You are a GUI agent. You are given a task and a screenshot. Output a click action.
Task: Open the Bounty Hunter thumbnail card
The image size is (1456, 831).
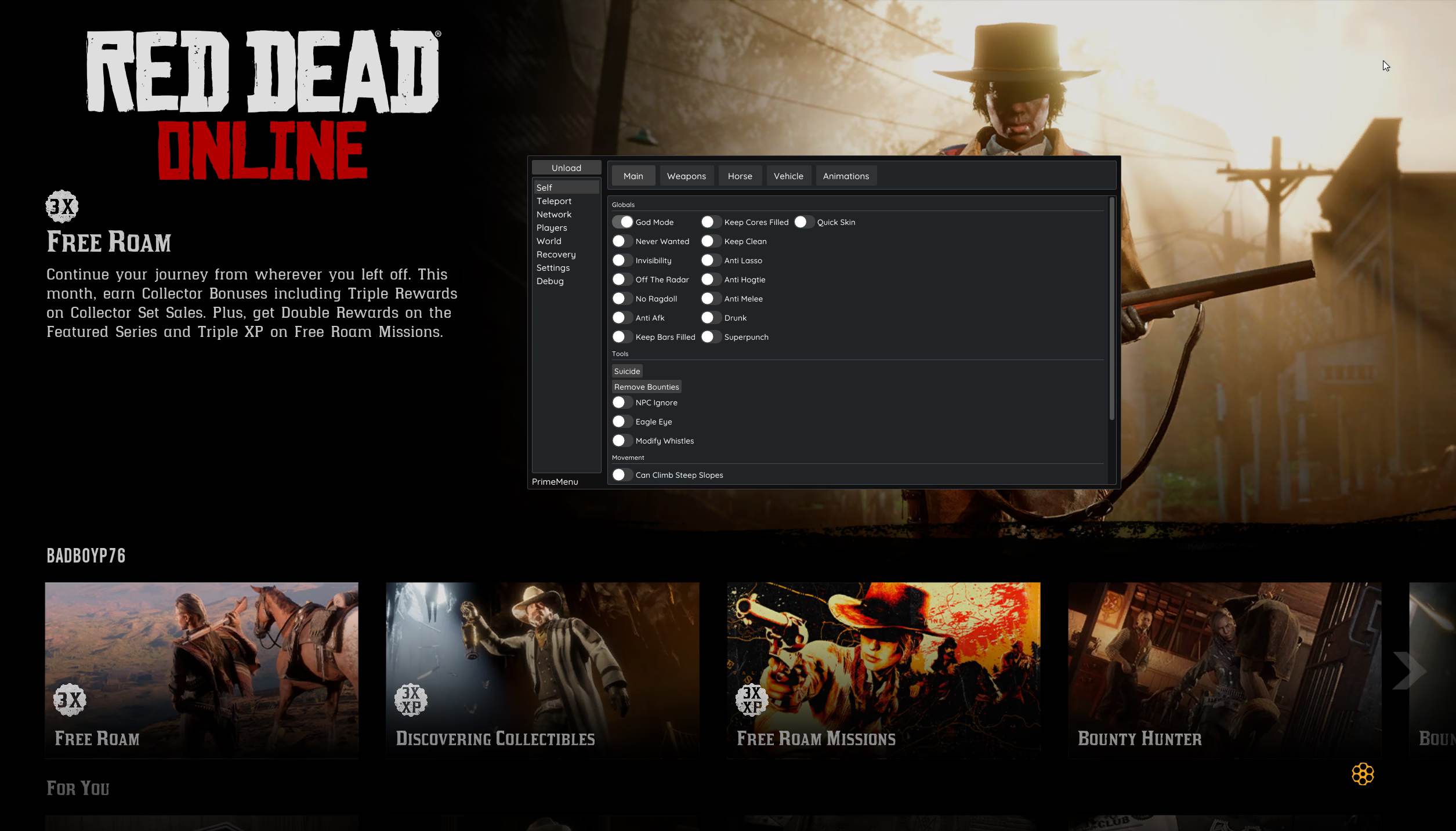[1224, 669]
